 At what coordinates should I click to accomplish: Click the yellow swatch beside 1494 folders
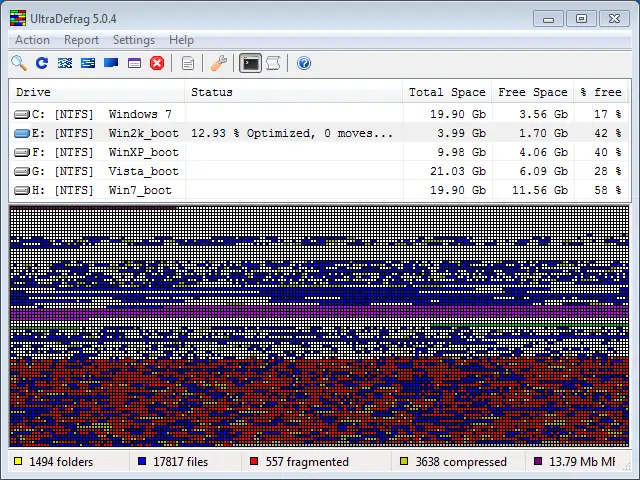(18, 462)
